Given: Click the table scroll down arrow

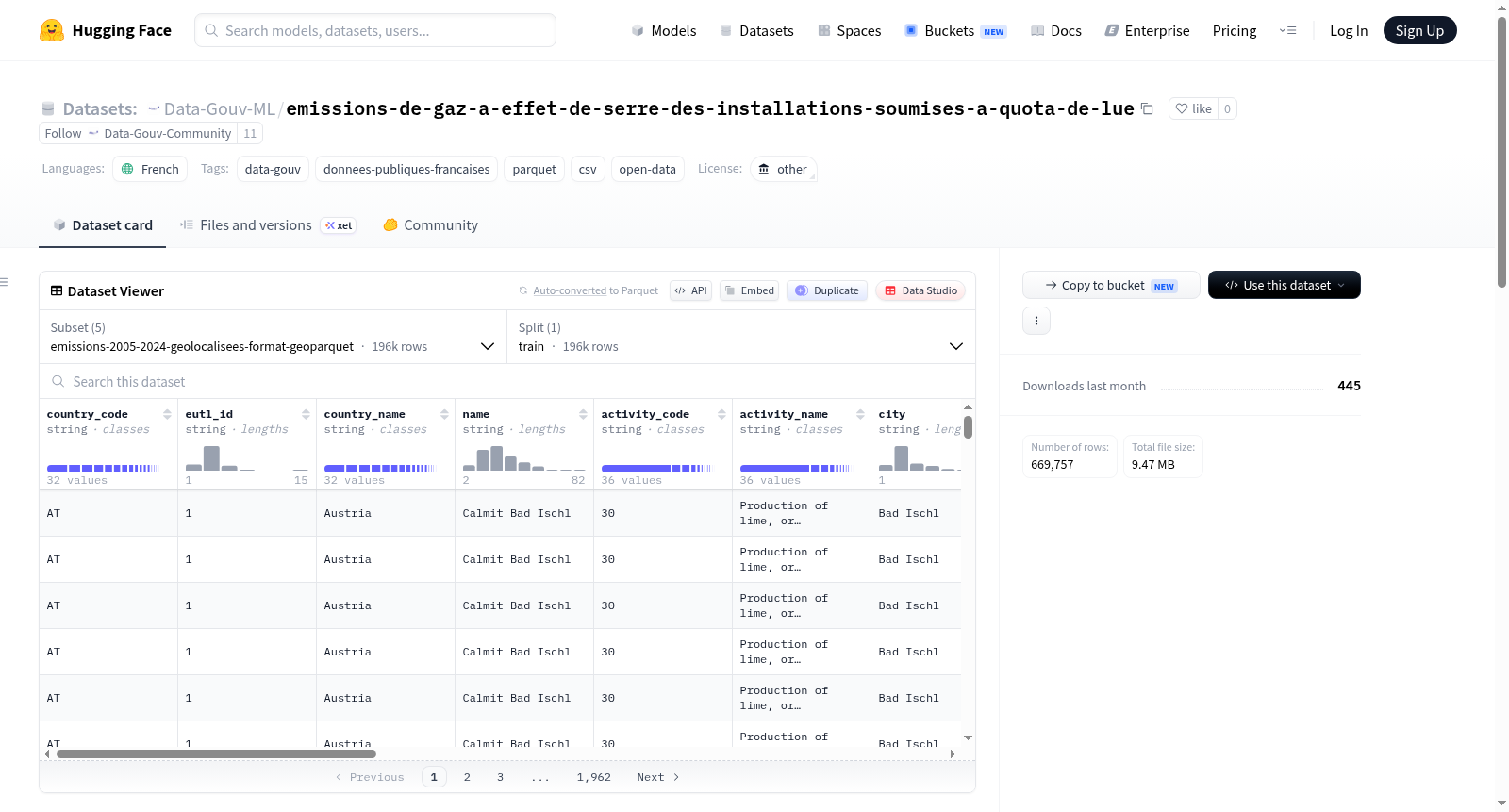Looking at the screenshot, I should [x=968, y=737].
